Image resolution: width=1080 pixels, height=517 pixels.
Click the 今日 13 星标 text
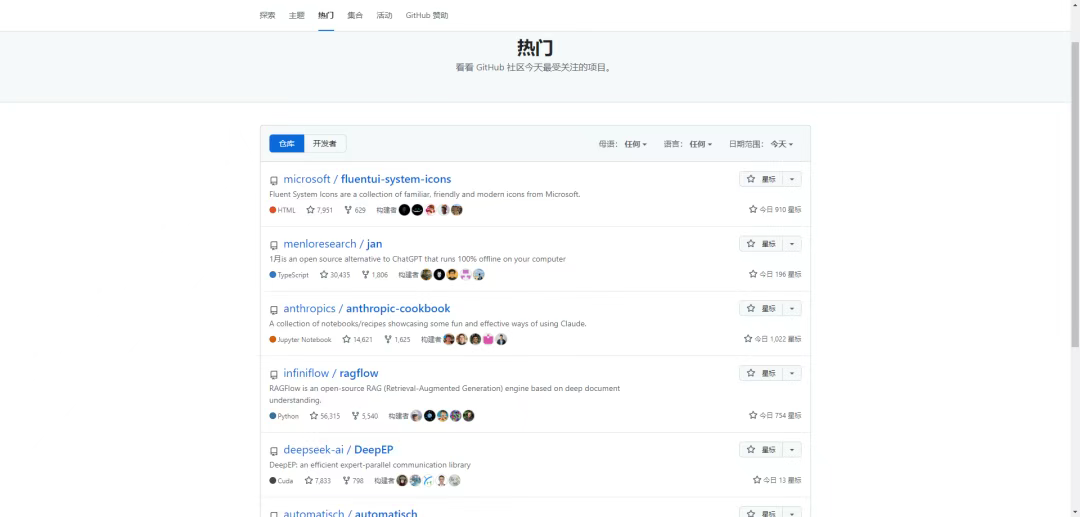[777, 480]
